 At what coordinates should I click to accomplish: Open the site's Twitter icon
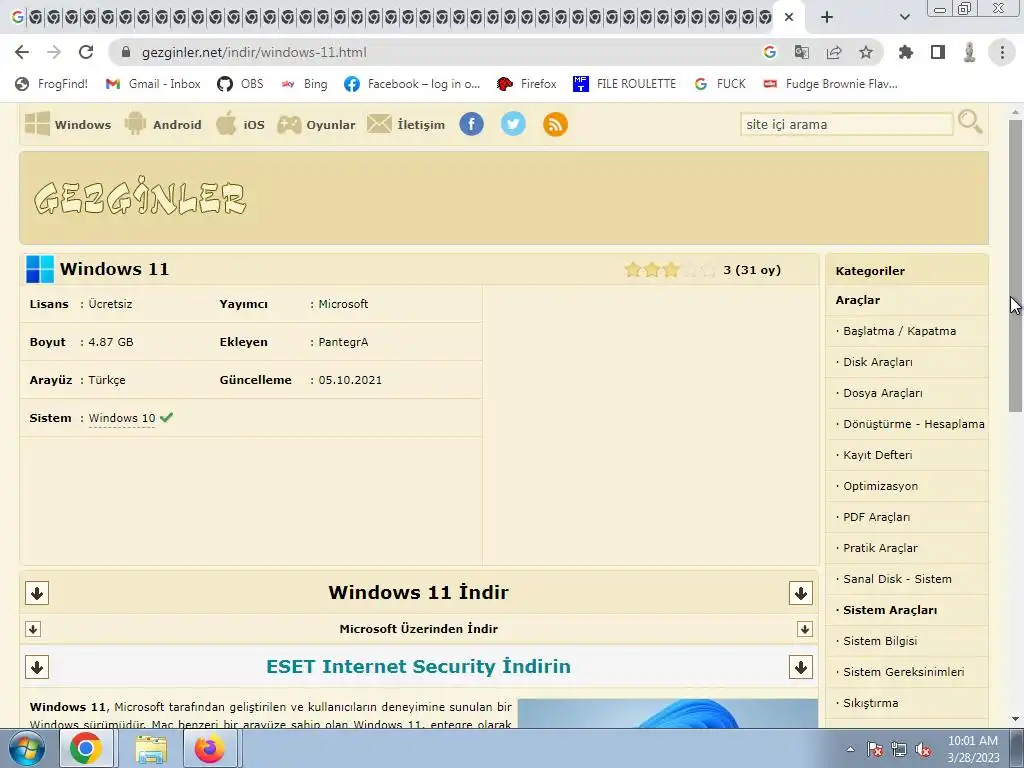pyautogui.click(x=513, y=124)
